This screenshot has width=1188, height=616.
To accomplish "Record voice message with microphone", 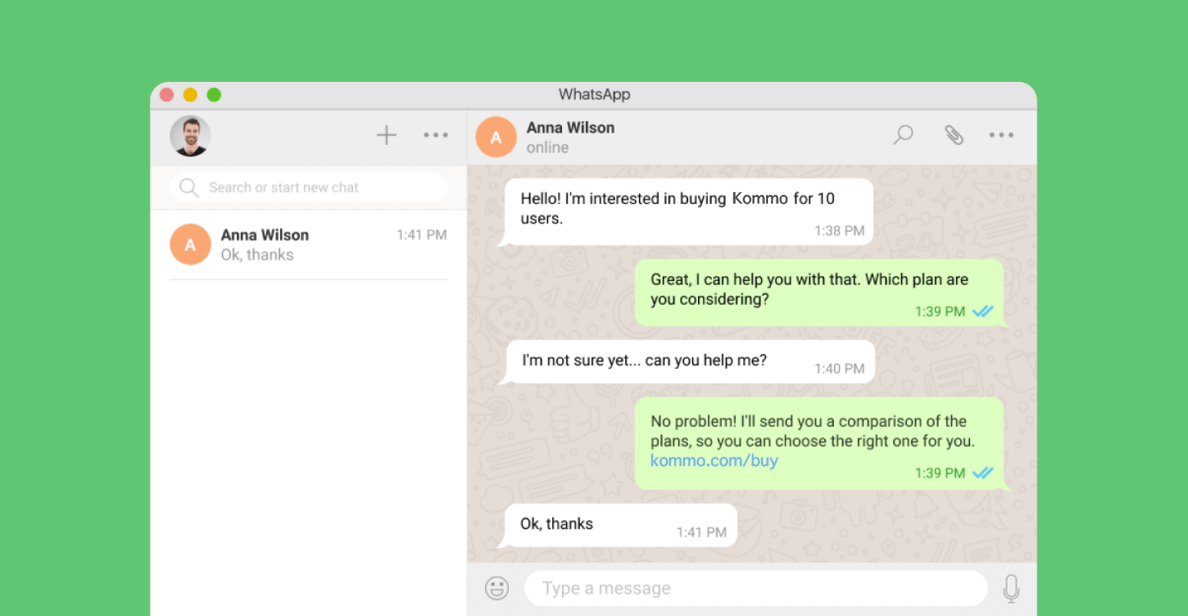I will (x=1011, y=588).
